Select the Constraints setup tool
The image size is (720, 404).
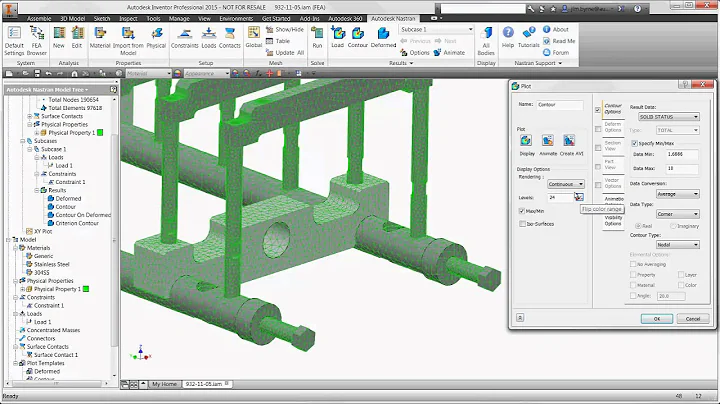tap(185, 38)
